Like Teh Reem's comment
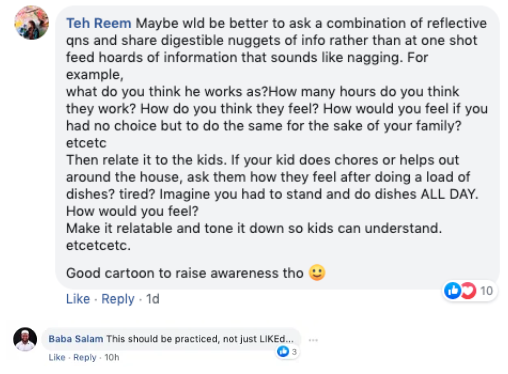The image size is (508, 374). 78,299
